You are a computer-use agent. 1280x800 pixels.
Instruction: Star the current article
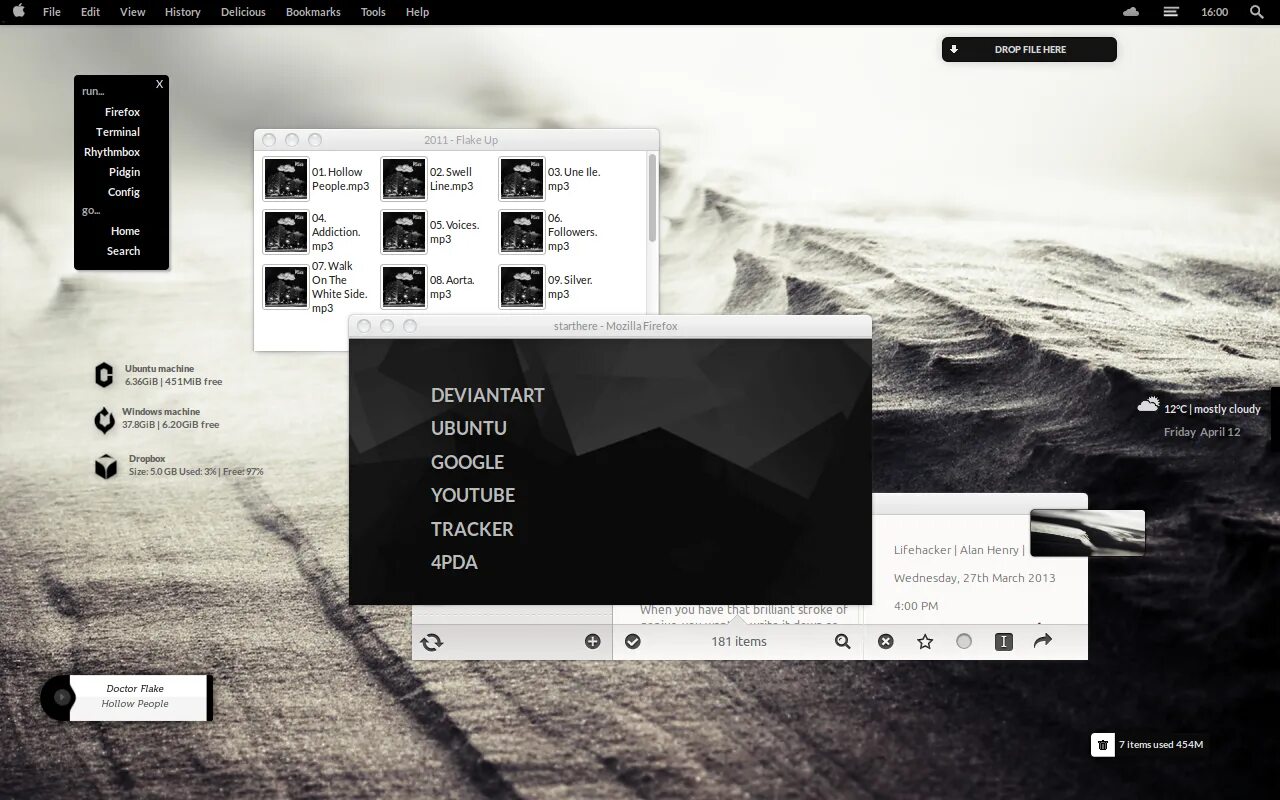[925, 642]
